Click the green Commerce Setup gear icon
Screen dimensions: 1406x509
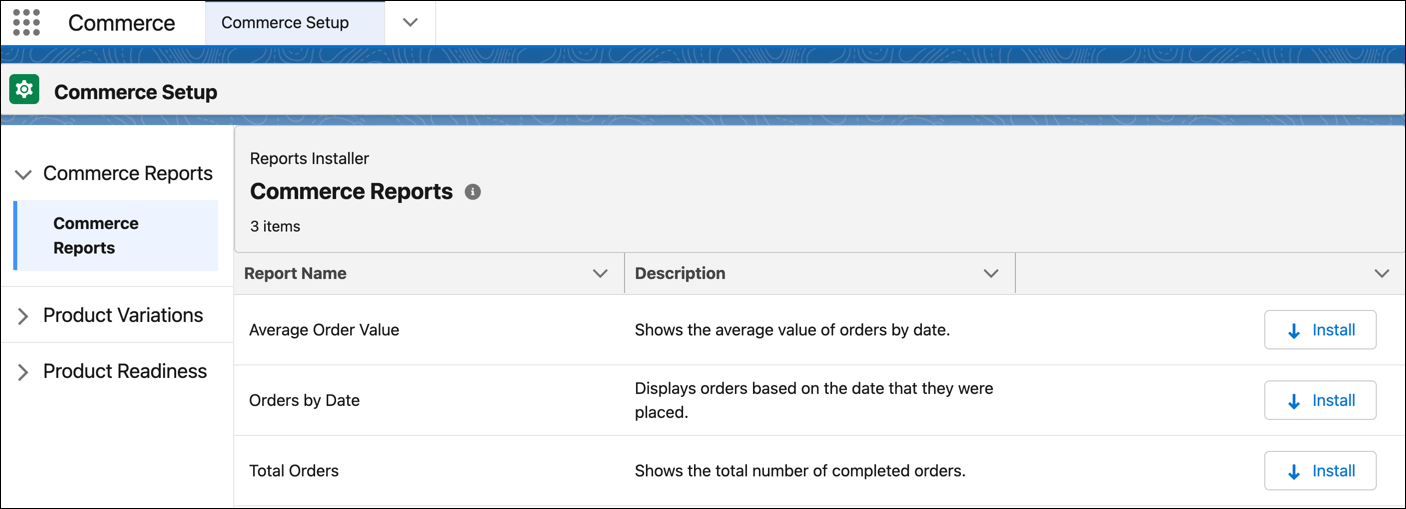click(x=24, y=90)
